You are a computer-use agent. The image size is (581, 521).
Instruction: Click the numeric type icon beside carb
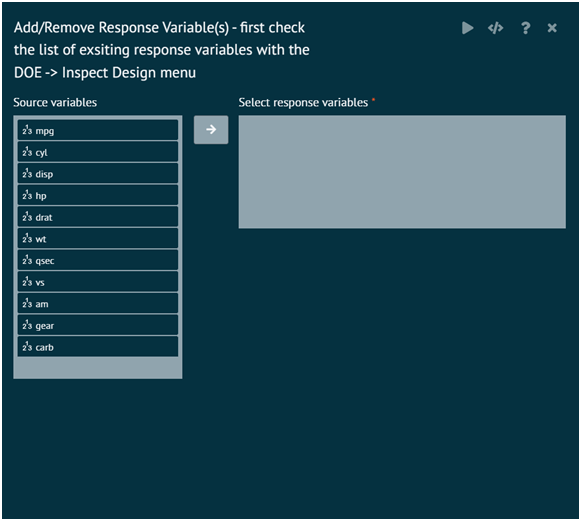[x=27, y=346]
